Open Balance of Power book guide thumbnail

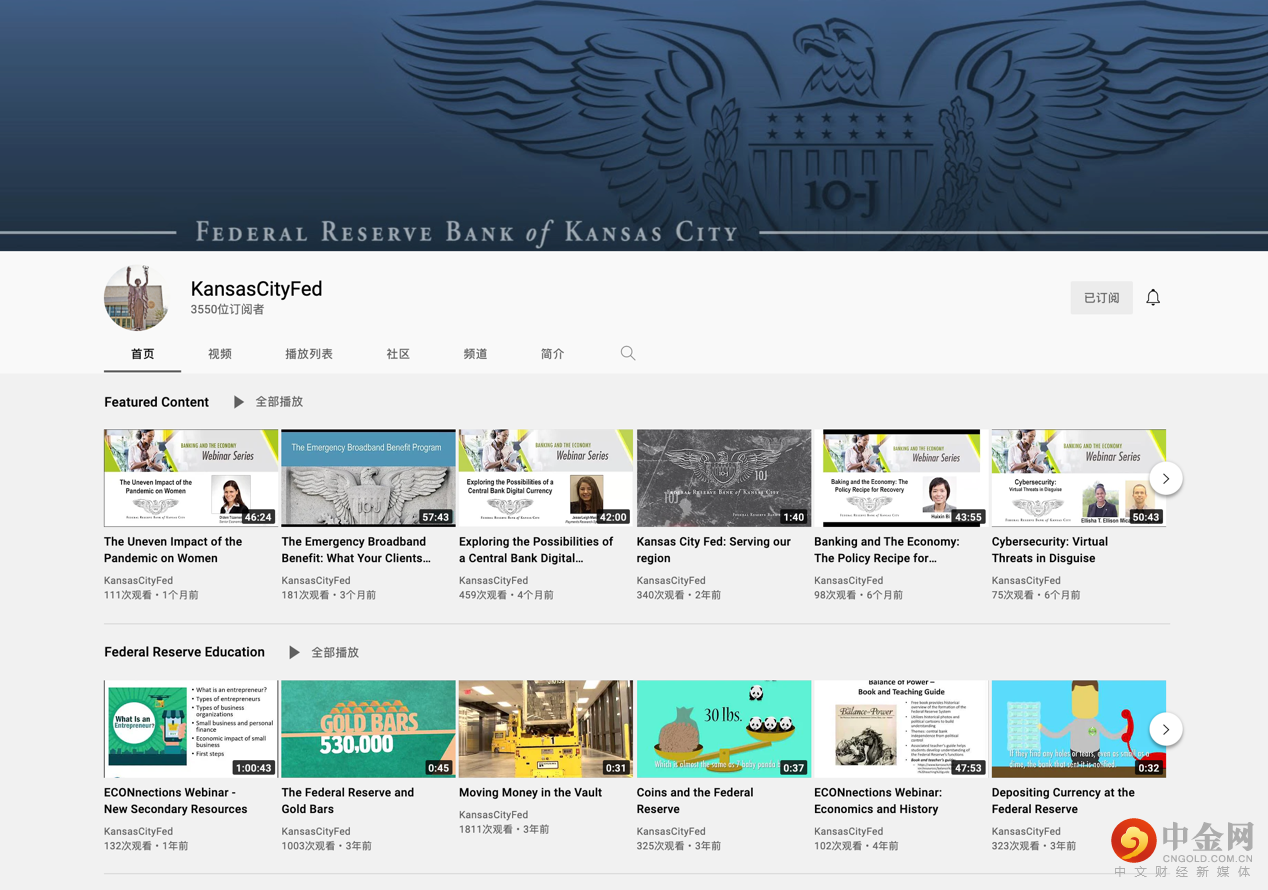click(901, 729)
